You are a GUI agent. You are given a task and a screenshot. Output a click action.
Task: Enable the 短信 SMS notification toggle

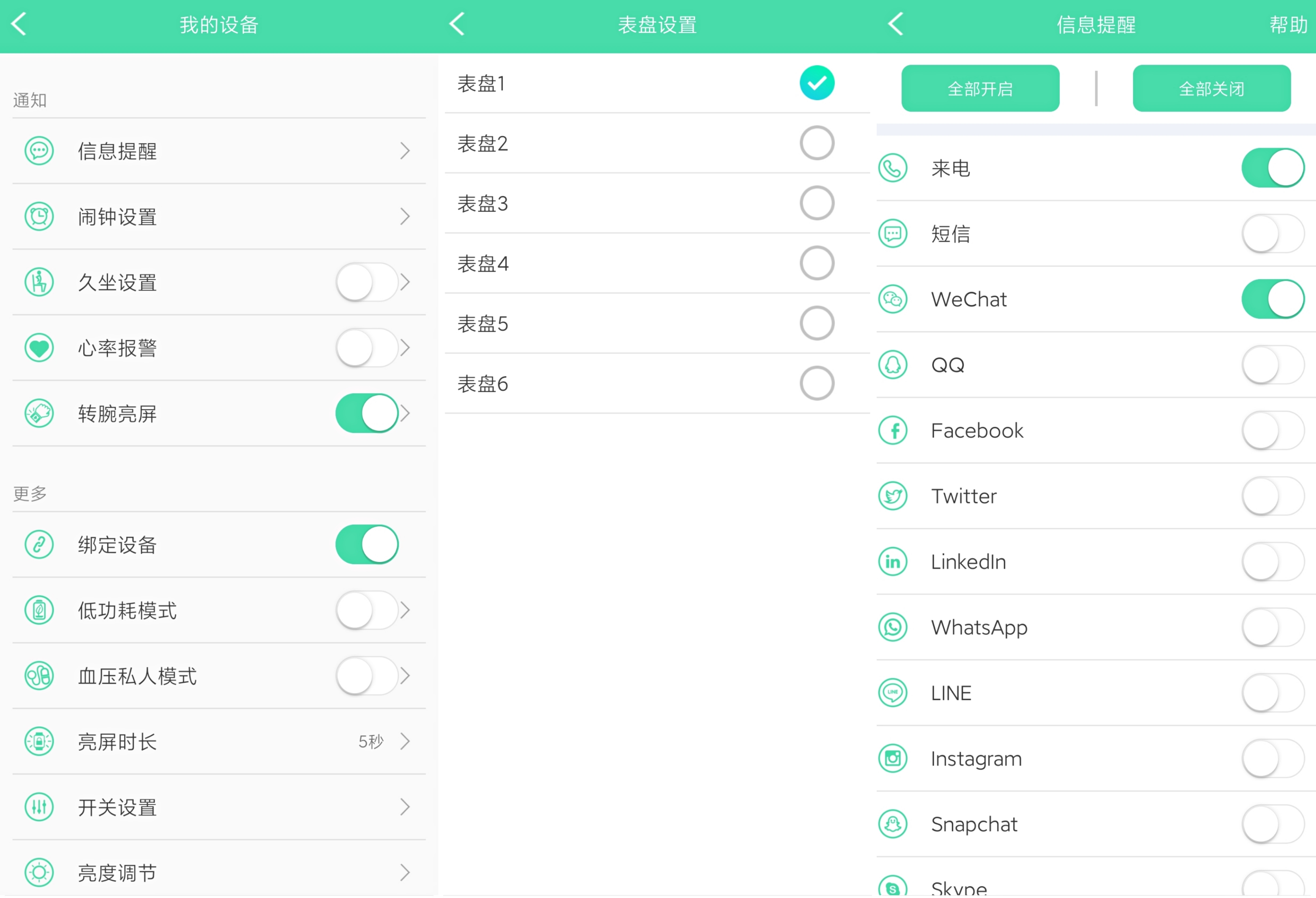click(1272, 233)
